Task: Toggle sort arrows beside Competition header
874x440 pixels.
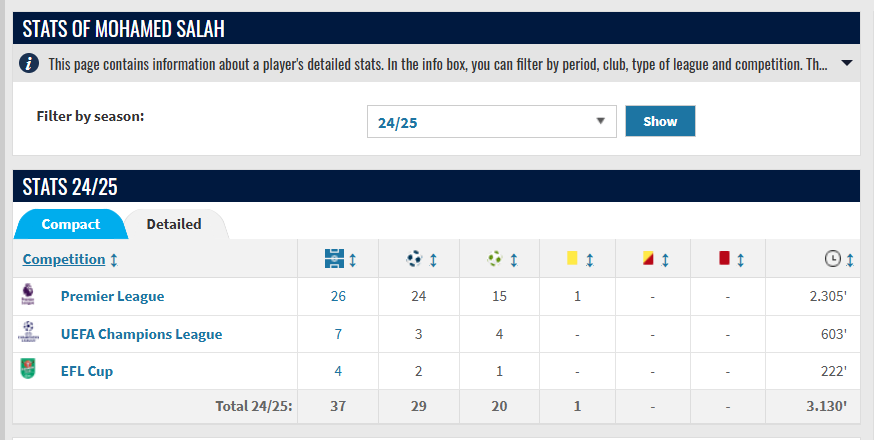Action: pos(114,260)
